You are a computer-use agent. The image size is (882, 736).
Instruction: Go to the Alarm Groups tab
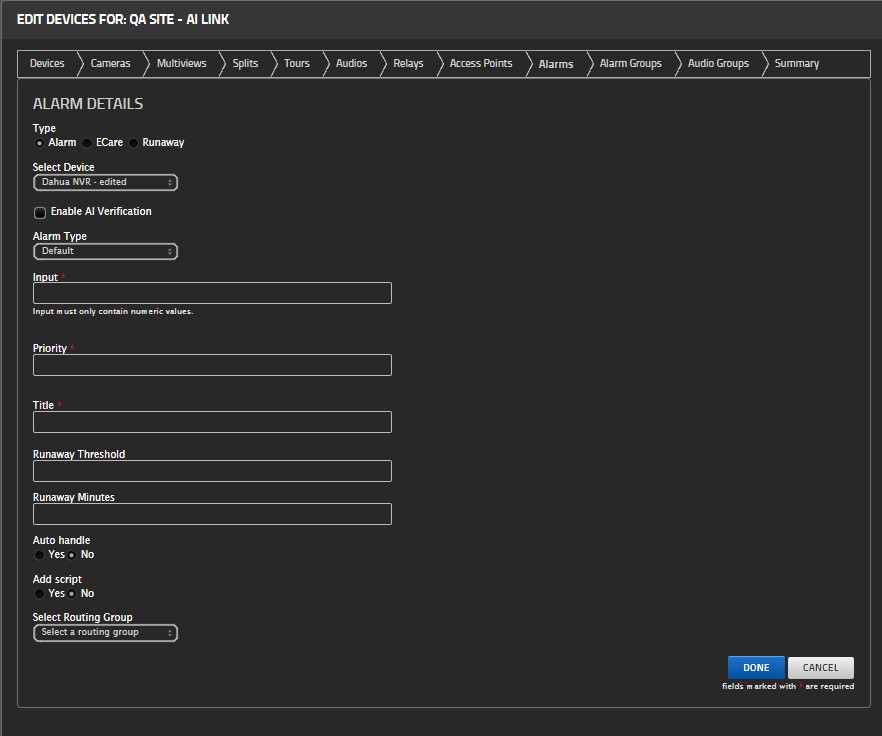[630, 63]
